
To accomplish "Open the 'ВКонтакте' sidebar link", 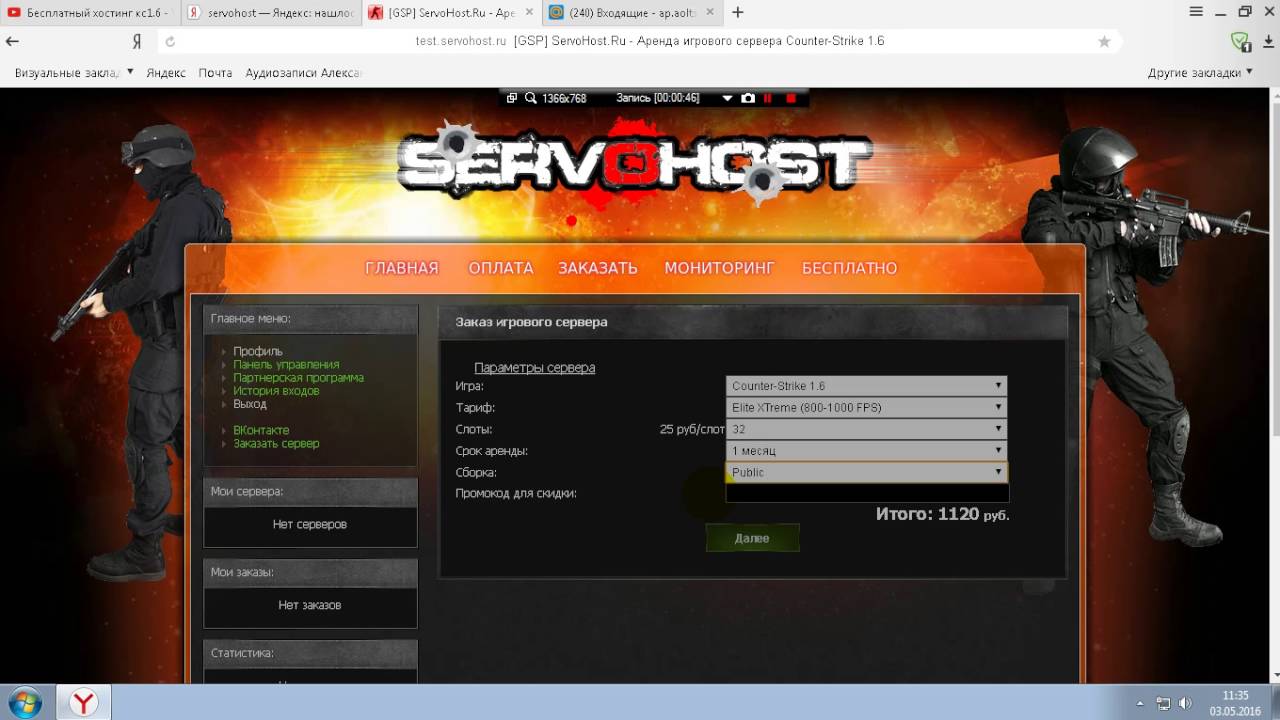I will (x=261, y=430).
